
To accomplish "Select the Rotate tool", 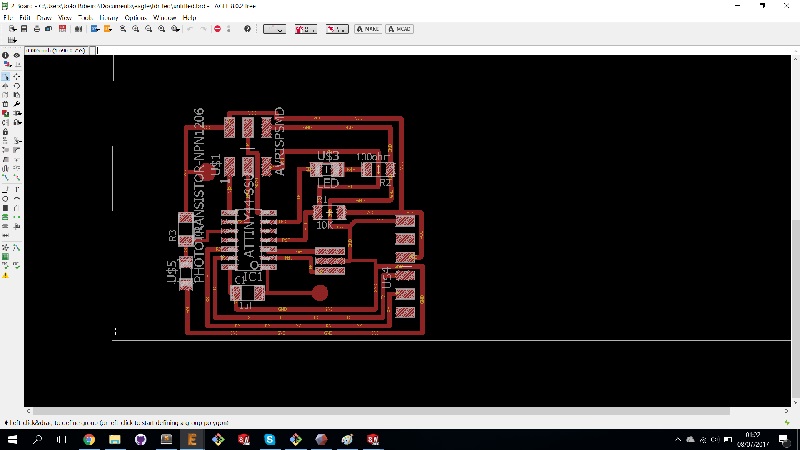I will point(16,86).
